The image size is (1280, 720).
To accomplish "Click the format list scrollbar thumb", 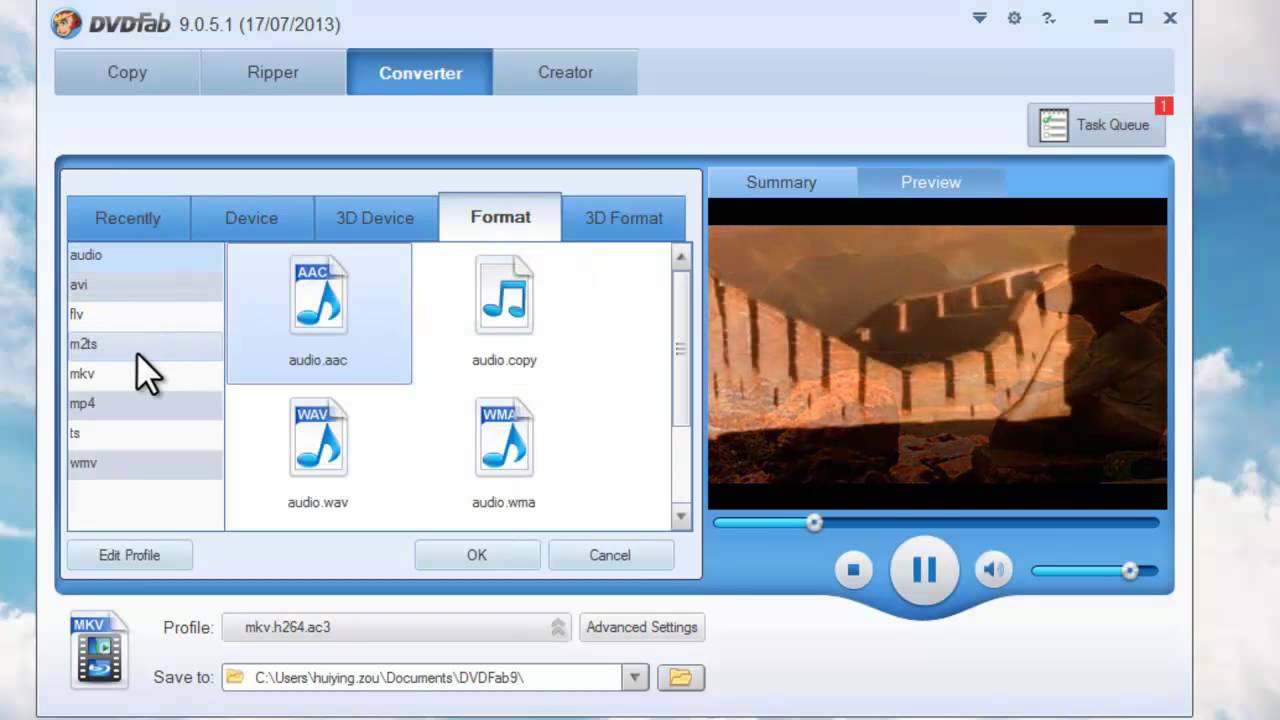I will (681, 348).
